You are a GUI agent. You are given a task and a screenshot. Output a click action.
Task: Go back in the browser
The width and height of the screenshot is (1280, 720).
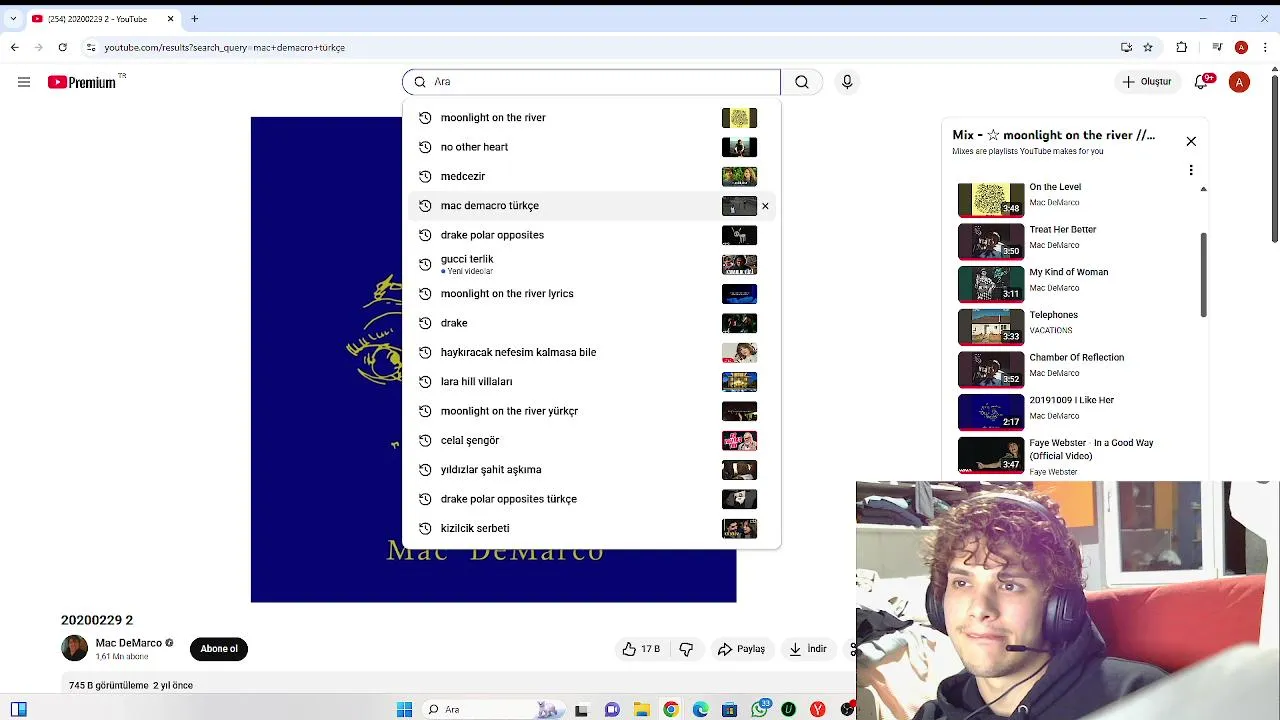[14, 47]
